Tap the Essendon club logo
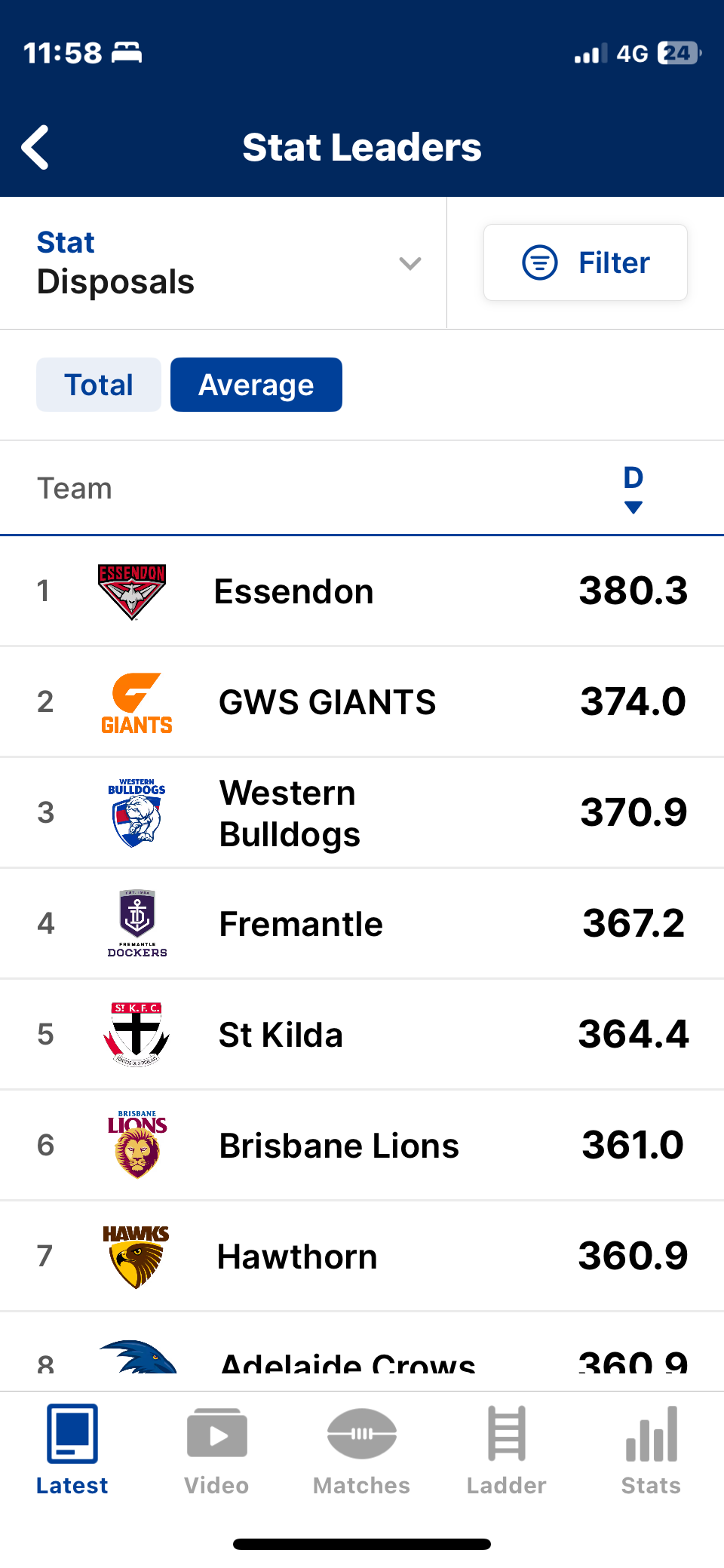724x1568 pixels. [132, 591]
